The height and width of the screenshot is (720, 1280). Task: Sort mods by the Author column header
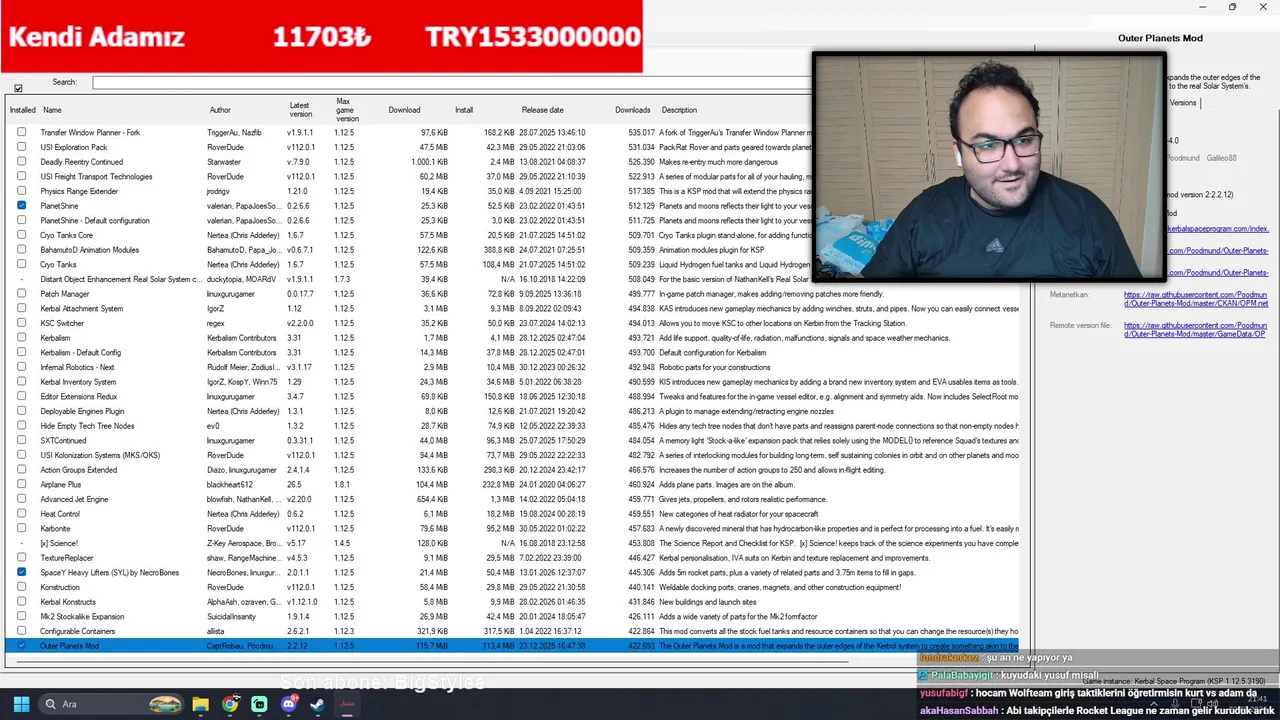[220, 110]
